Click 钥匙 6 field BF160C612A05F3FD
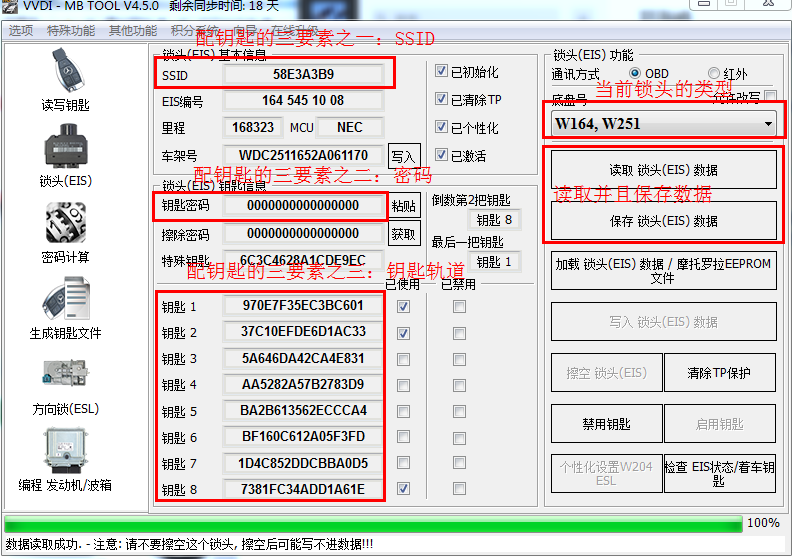Screen dimensions: 792x559 click(303, 437)
